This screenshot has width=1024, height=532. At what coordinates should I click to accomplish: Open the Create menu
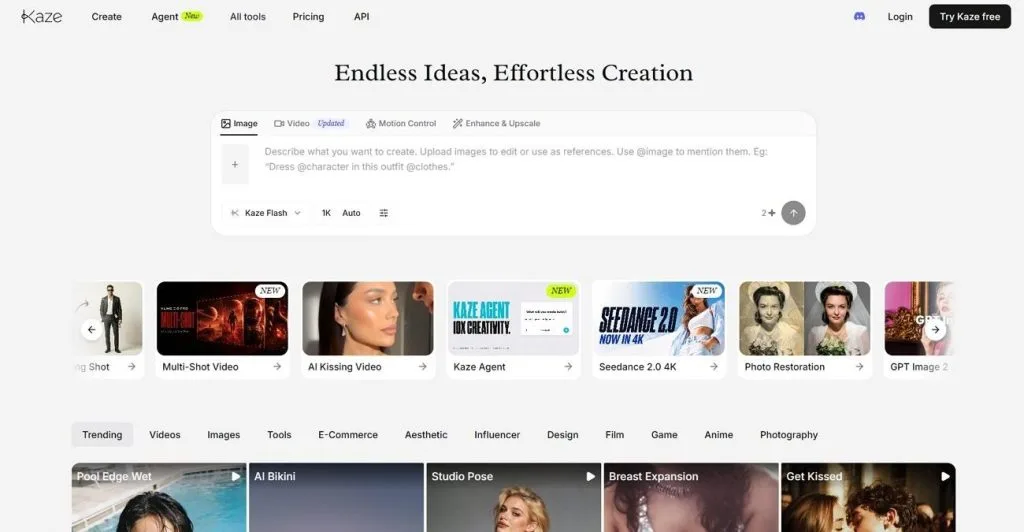click(x=106, y=16)
